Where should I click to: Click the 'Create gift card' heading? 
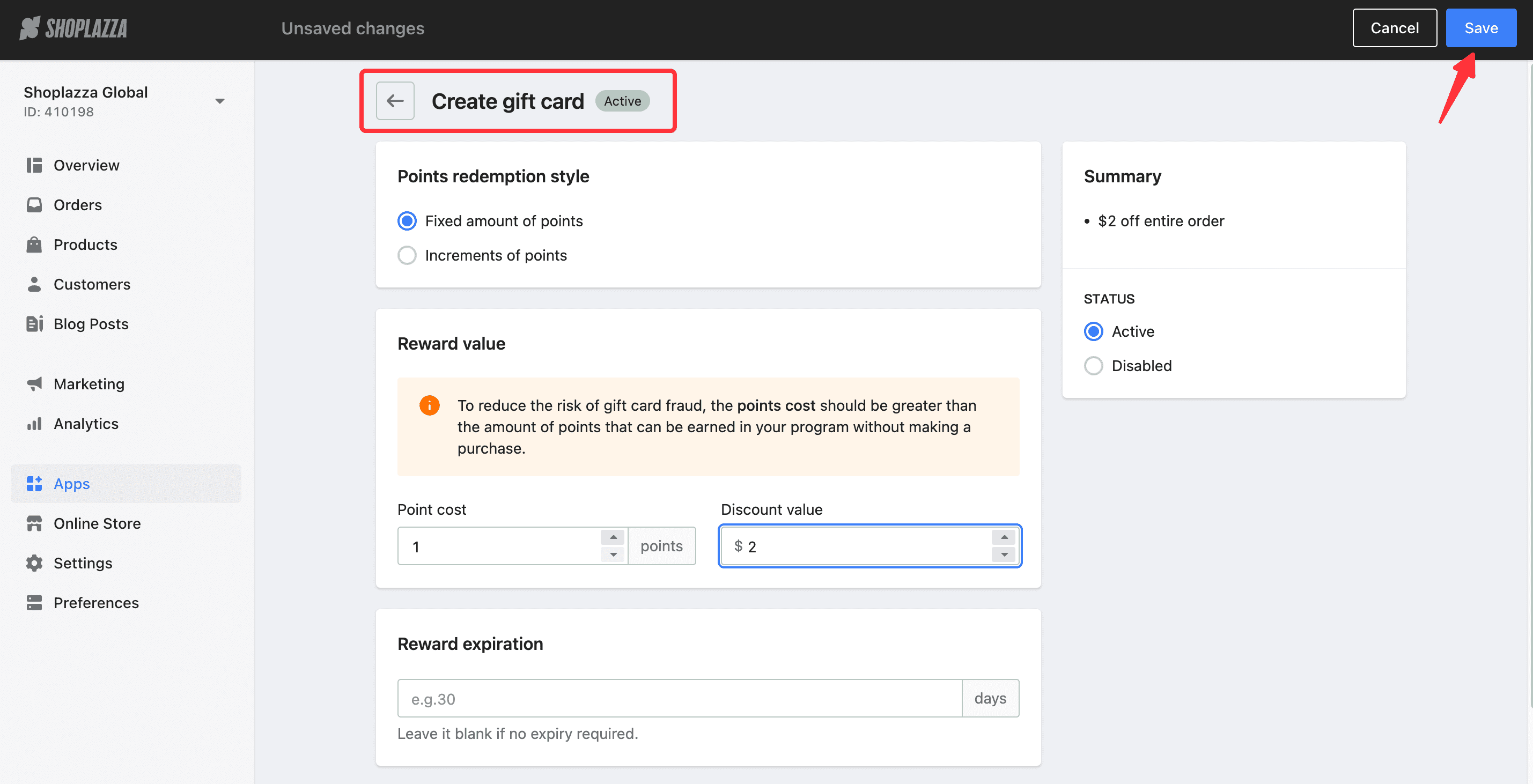pos(507,101)
